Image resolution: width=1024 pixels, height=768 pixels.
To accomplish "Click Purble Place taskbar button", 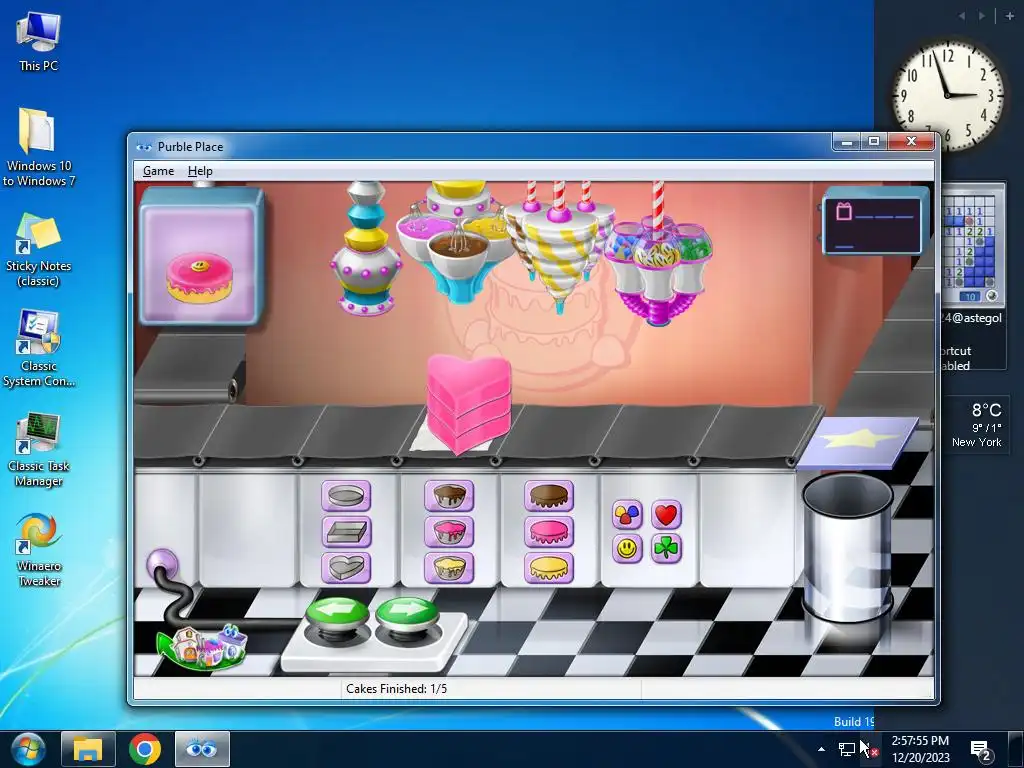I will [202, 749].
